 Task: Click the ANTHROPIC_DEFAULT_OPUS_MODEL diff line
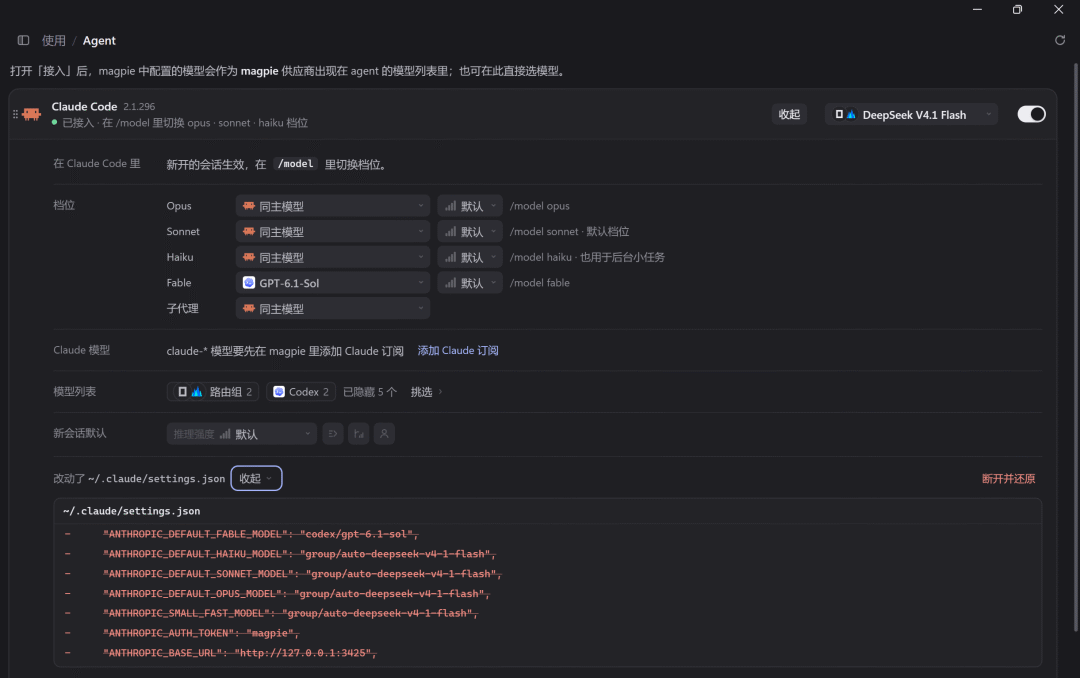tap(296, 594)
